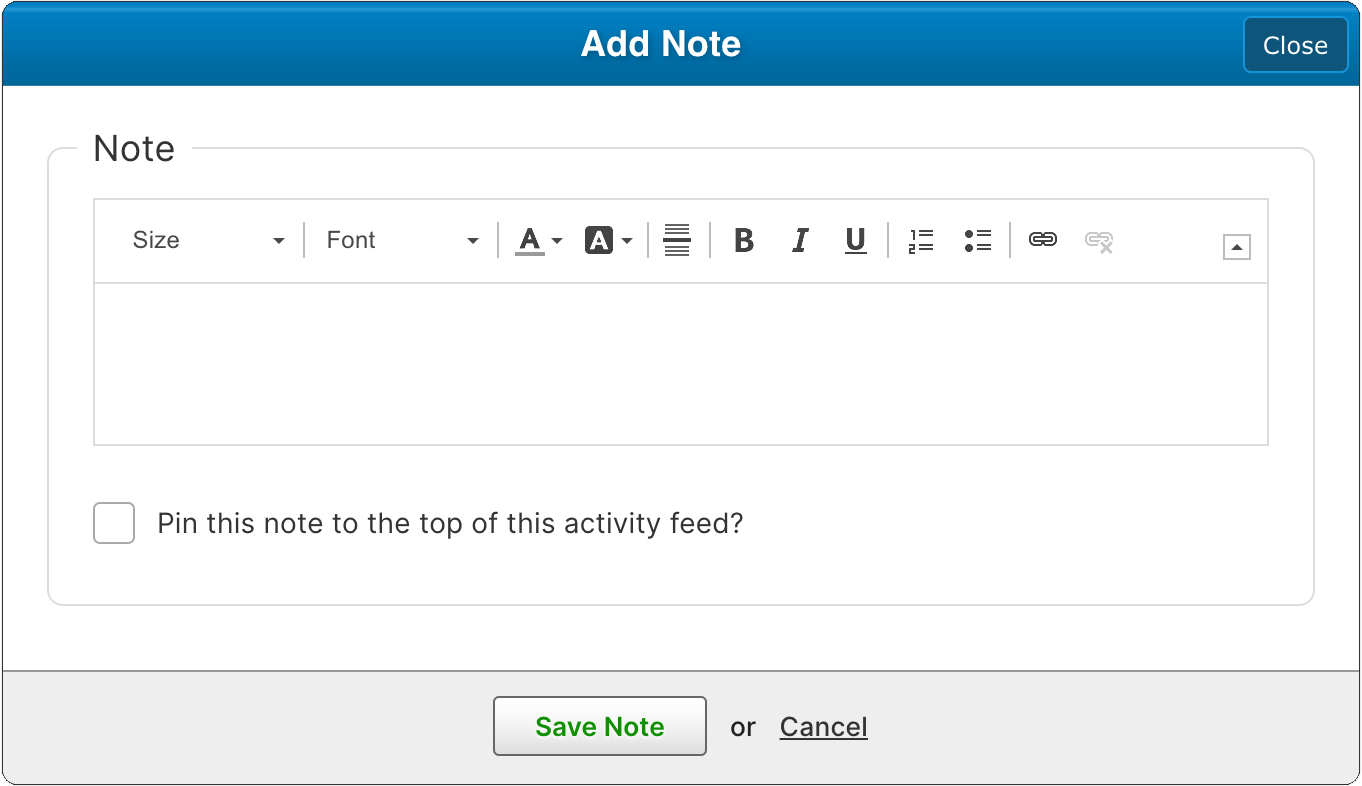1362x786 pixels.
Task: Click the Save Note button
Action: pyautogui.click(x=599, y=726)
